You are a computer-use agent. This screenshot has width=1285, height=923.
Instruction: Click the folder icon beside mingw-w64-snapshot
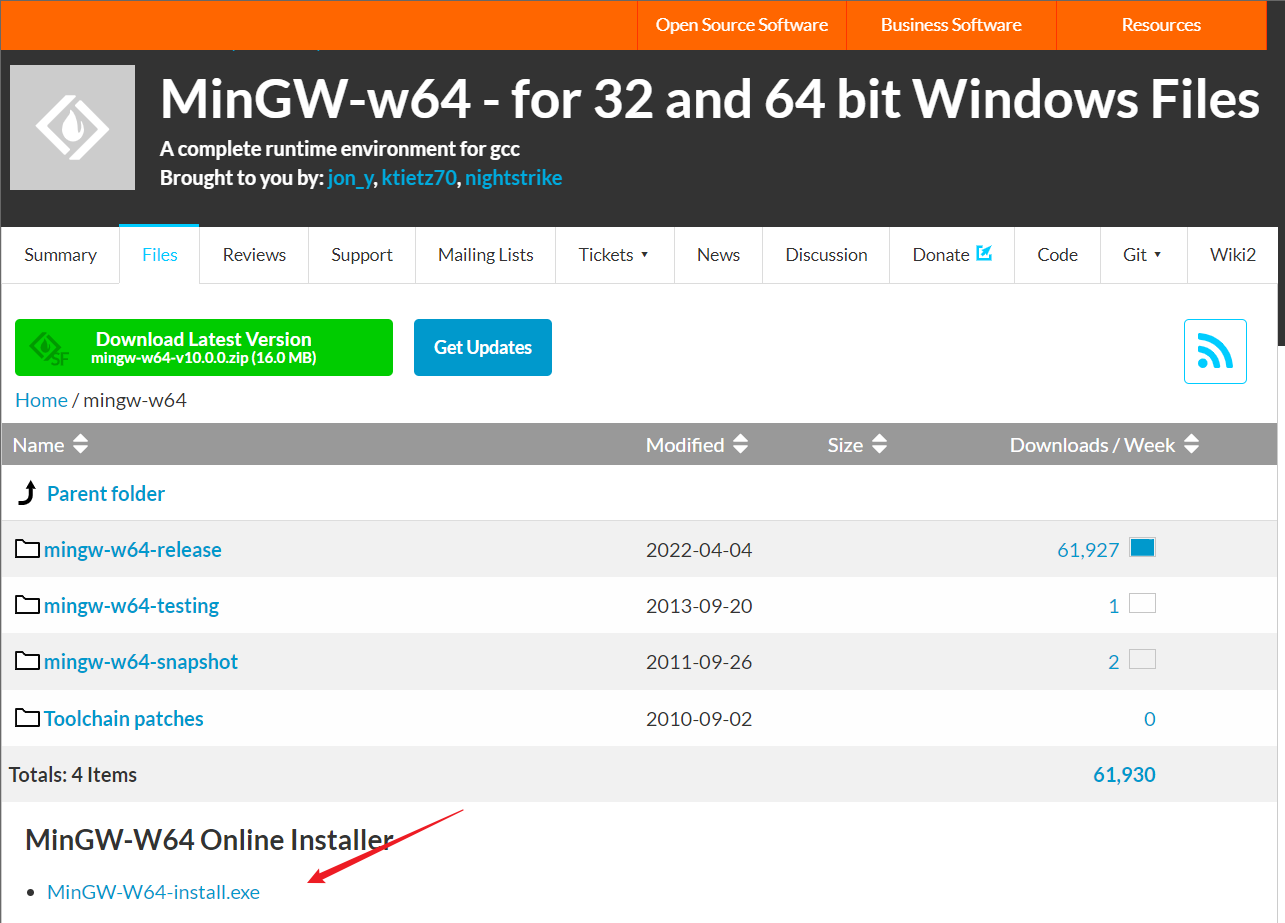[27, 661]
